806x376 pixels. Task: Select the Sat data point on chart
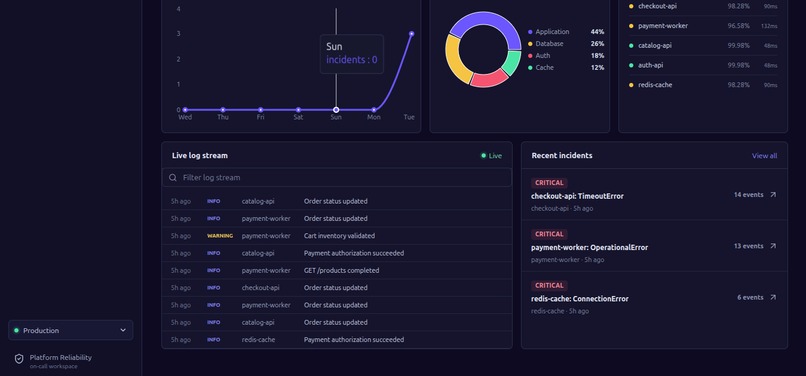(x=298, y=110)
